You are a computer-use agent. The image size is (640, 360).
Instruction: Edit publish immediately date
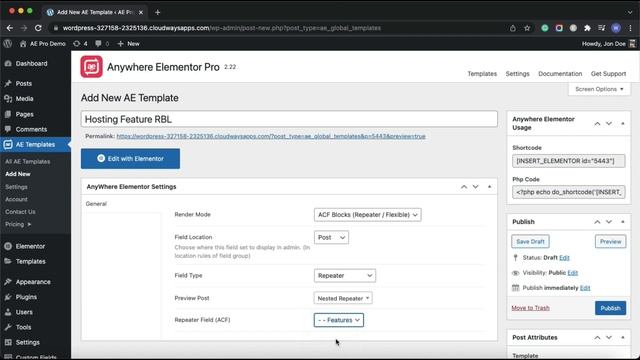tap(585, 288)
